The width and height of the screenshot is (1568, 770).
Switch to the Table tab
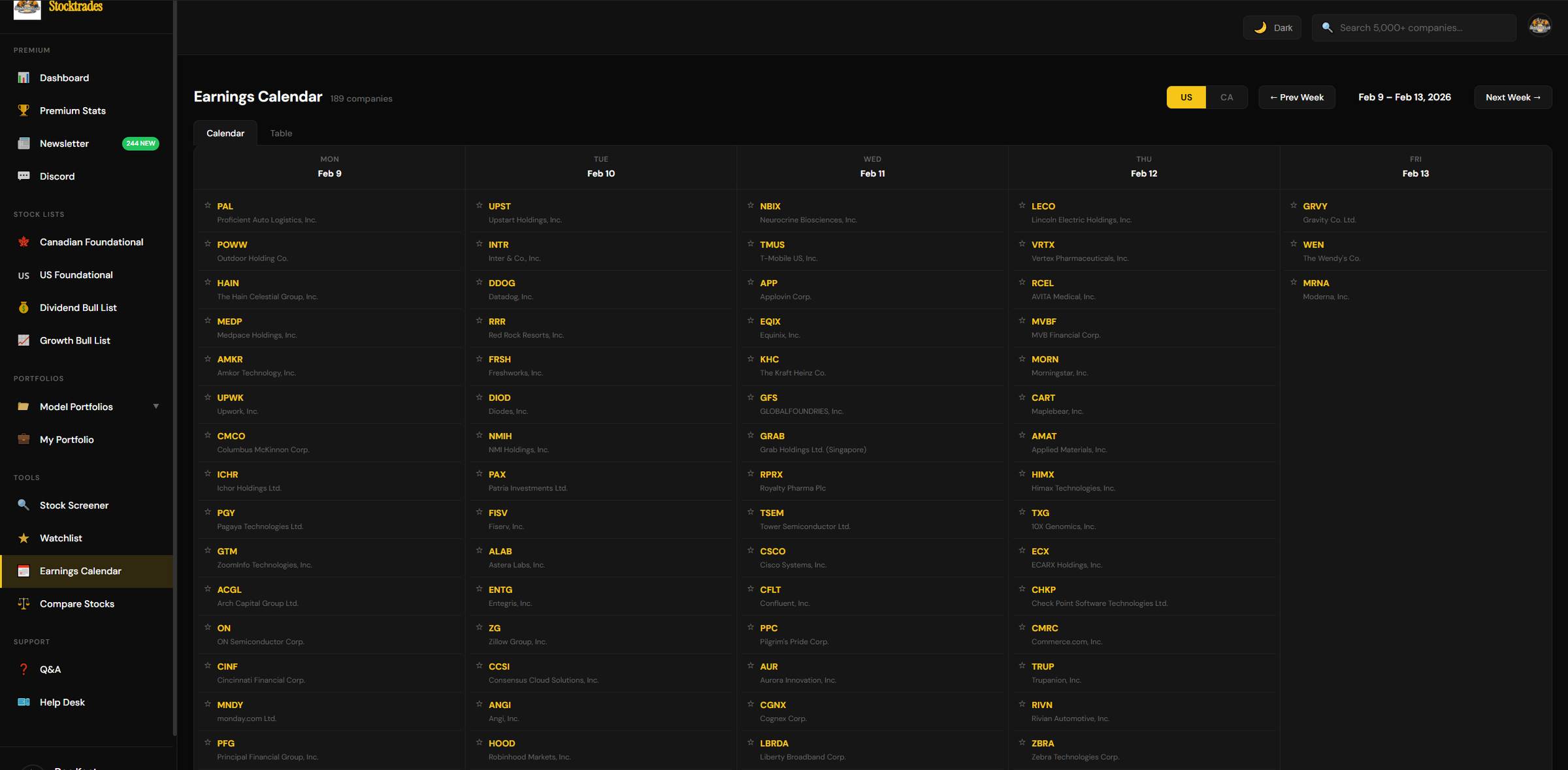point(281,133)
